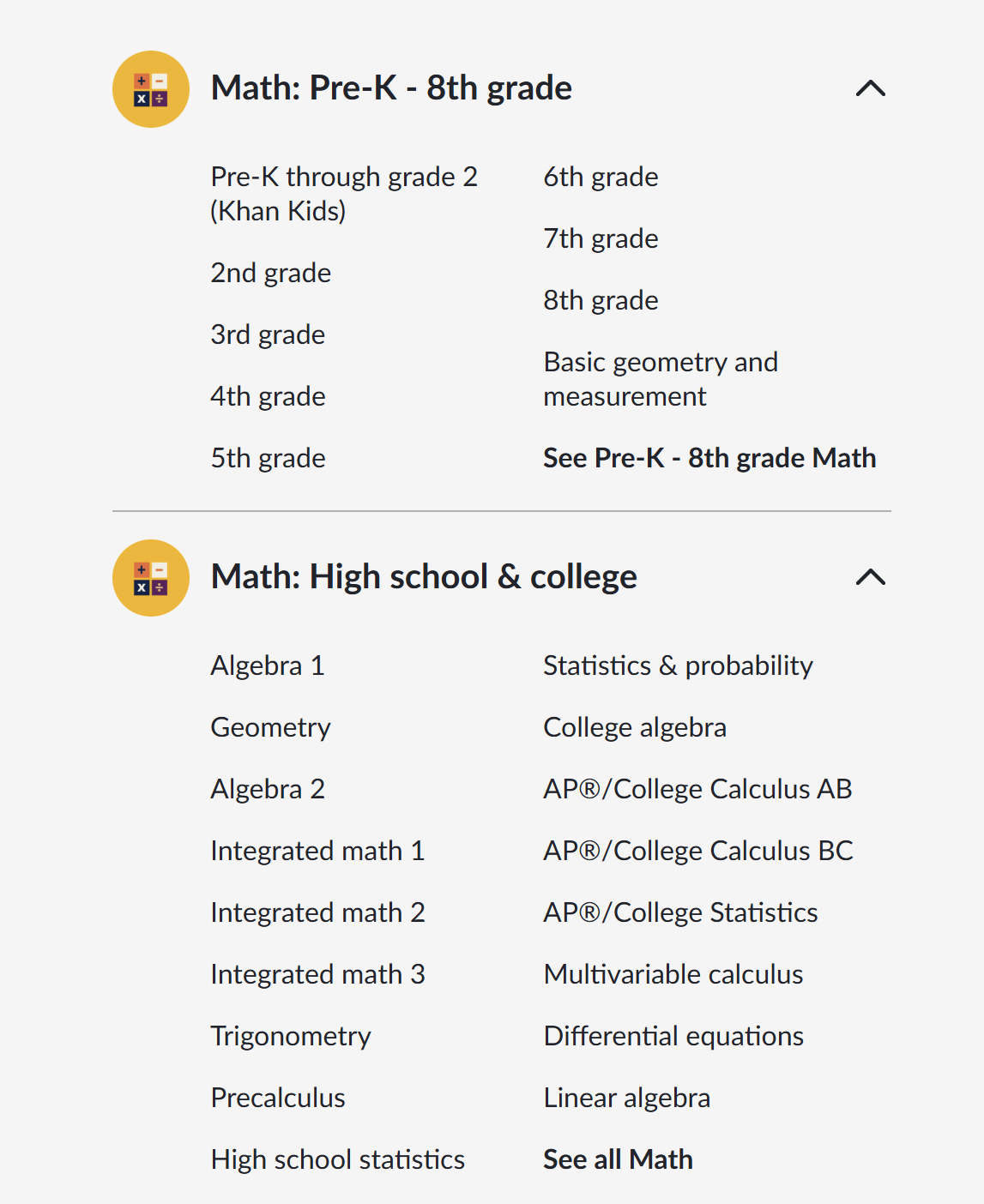This screenshot has width=984, height=1204.
Task: Select the Trigonometry course
Action: 290,1036
